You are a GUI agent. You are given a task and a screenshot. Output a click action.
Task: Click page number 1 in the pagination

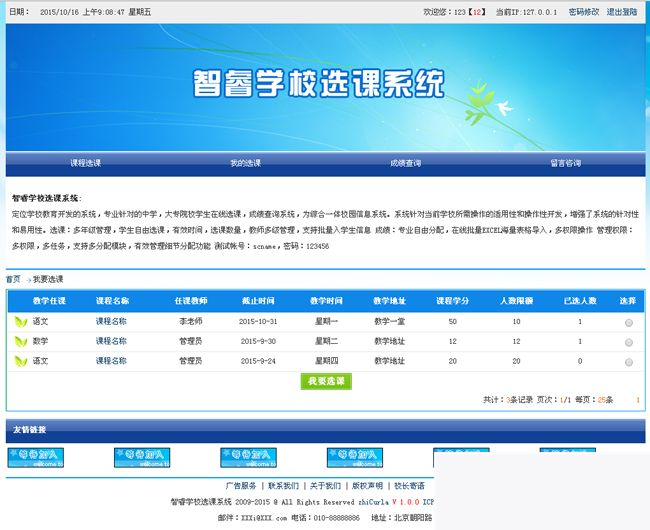[x=638, y=400]
